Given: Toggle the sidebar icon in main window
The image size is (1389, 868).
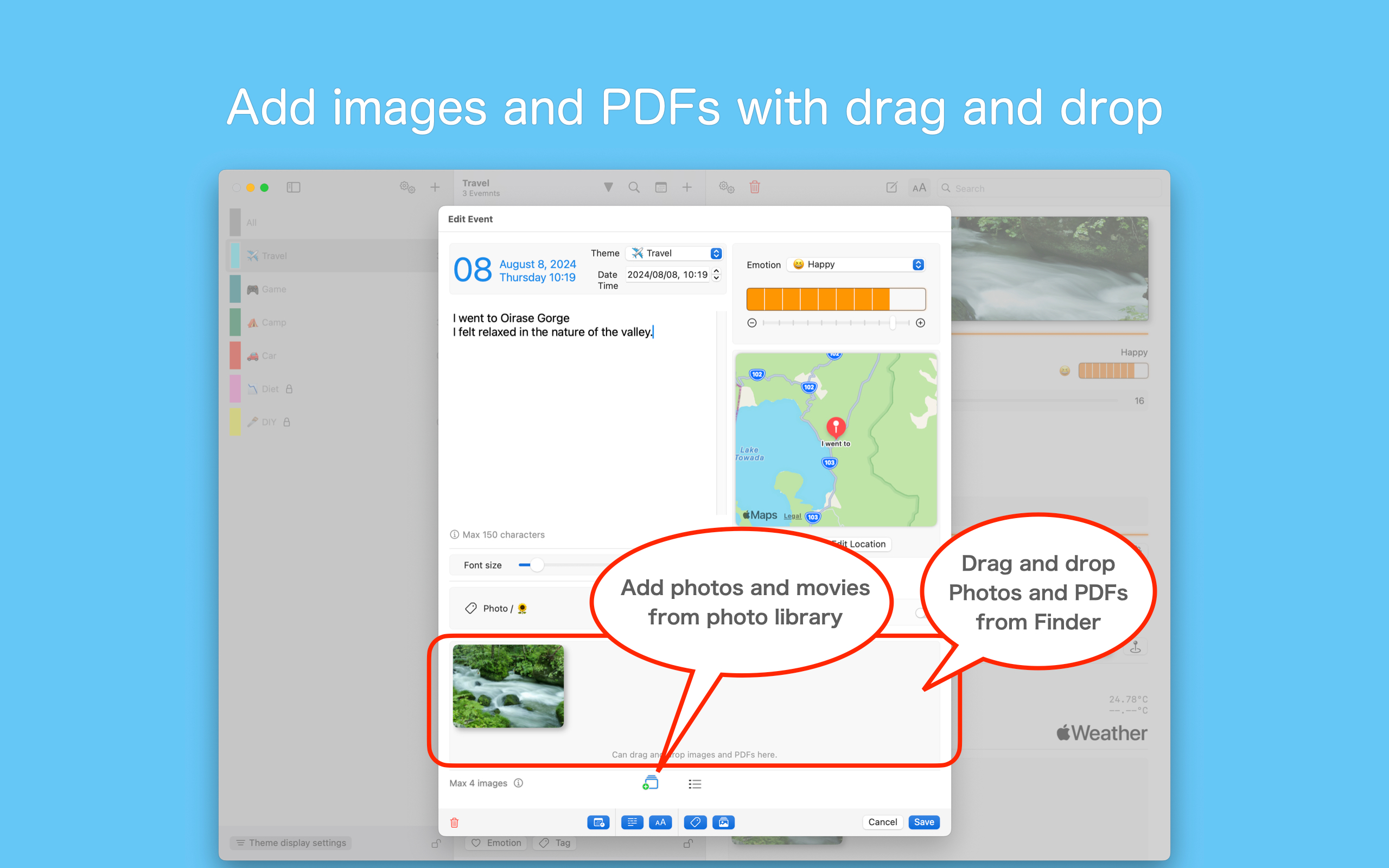Looking at the screenshot, I should click(294, 187).
